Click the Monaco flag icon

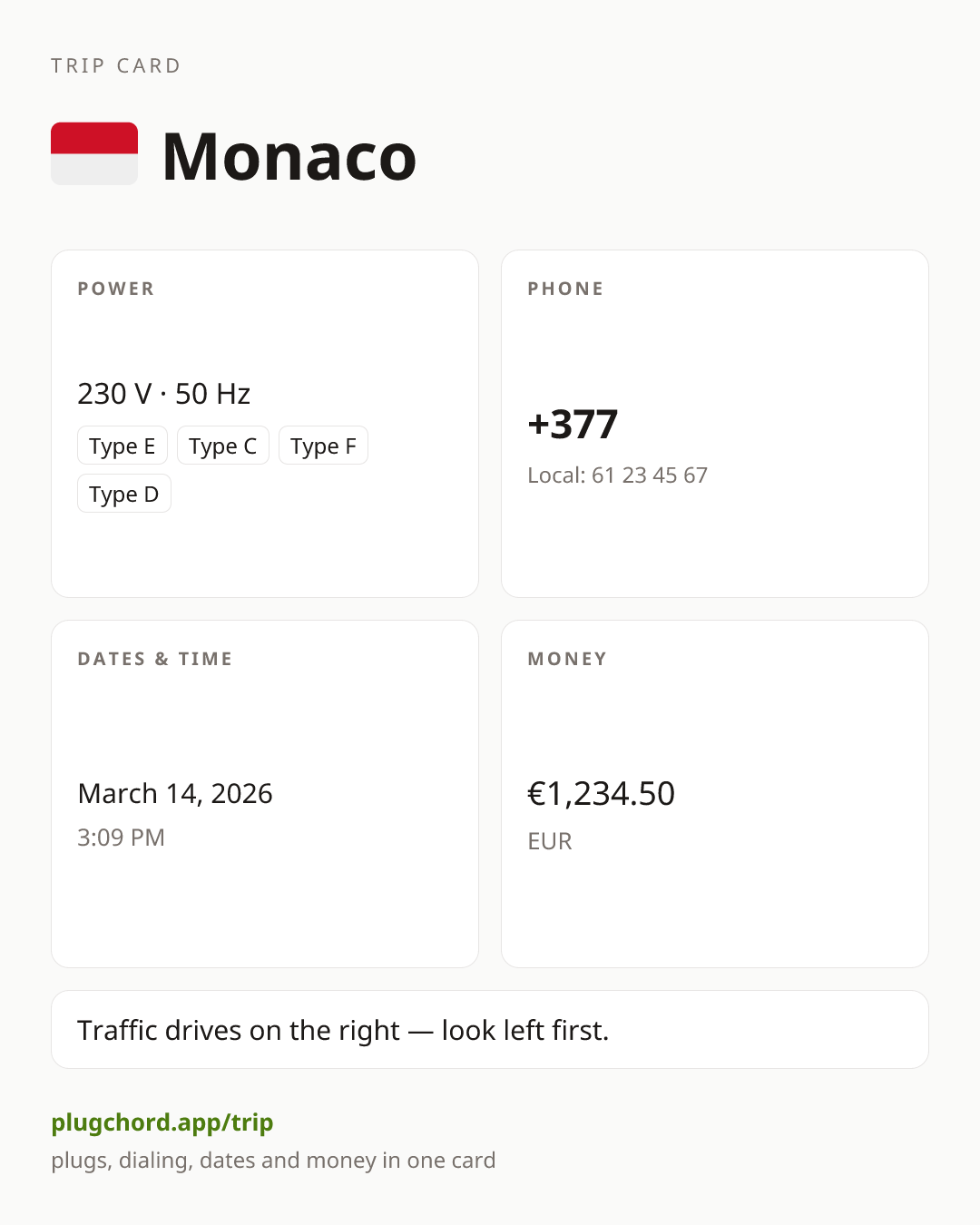coord(94,153)
